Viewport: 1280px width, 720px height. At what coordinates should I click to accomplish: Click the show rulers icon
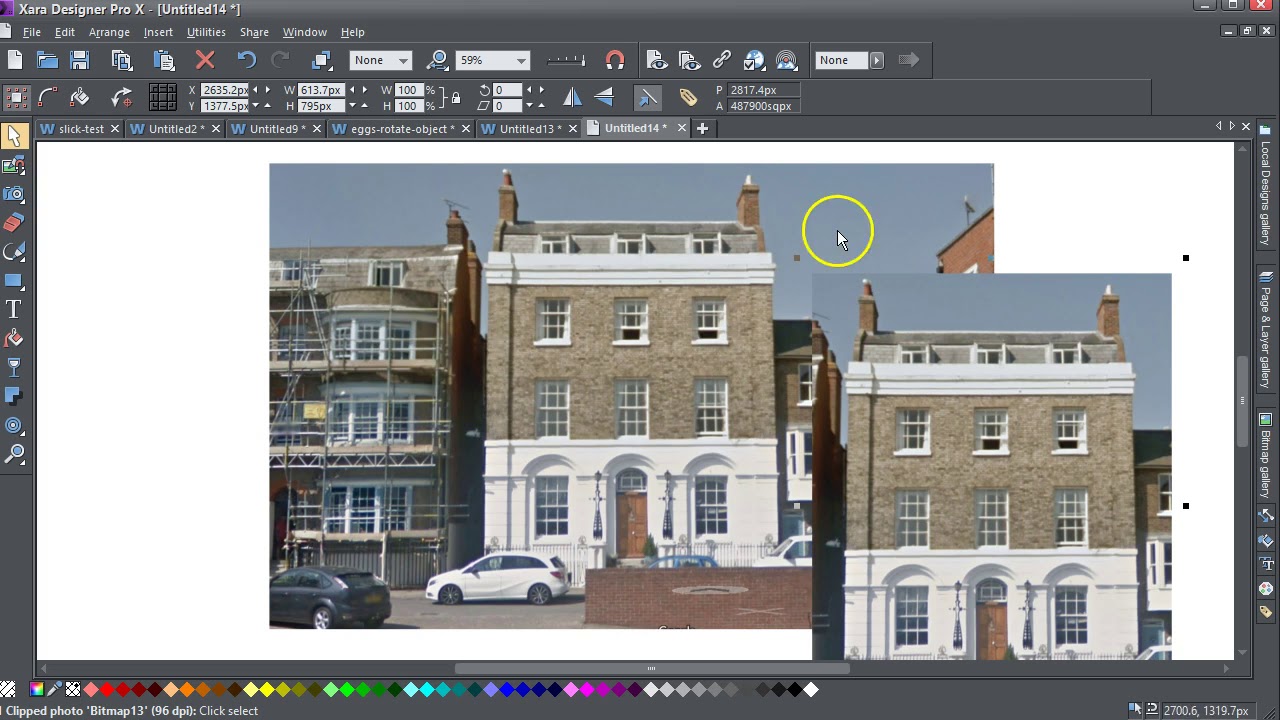[566, 60]
